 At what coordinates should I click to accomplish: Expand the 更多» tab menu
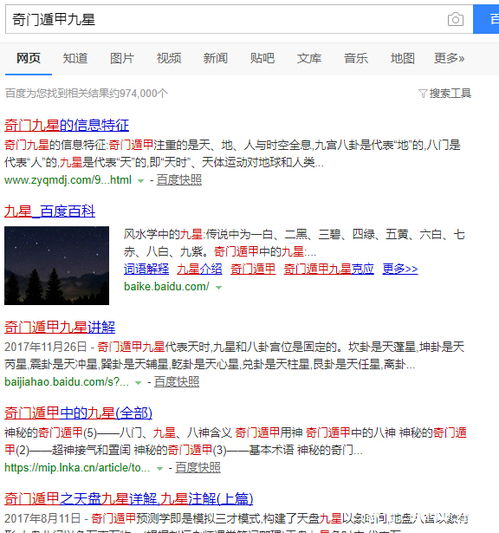[449, 58]
